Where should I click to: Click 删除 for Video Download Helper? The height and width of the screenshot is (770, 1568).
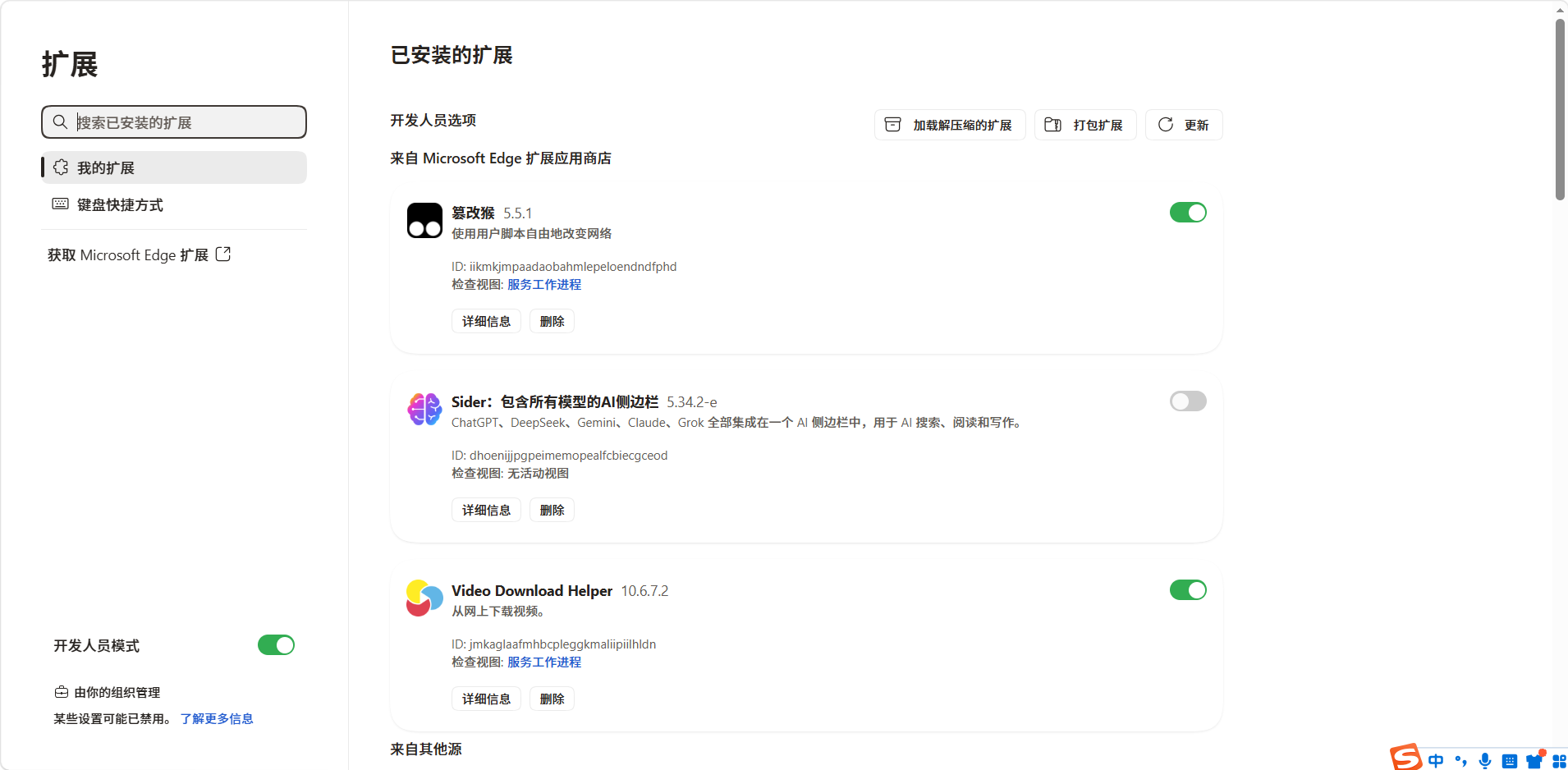pyautogui.click(x=552, y=699)
